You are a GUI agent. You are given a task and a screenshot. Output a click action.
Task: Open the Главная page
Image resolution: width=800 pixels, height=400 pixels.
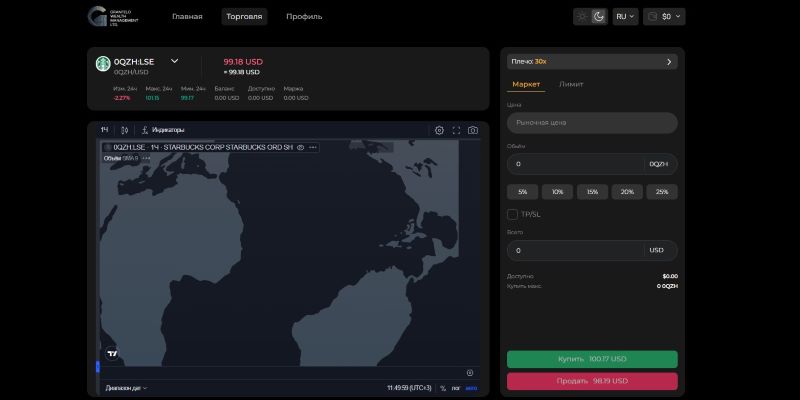187,16
